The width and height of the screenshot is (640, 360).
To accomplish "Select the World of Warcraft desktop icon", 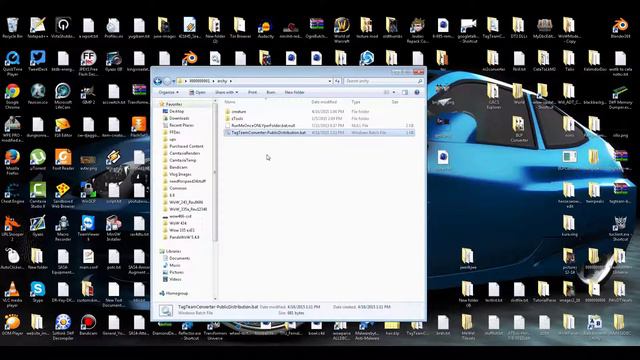I will [342, 30].
